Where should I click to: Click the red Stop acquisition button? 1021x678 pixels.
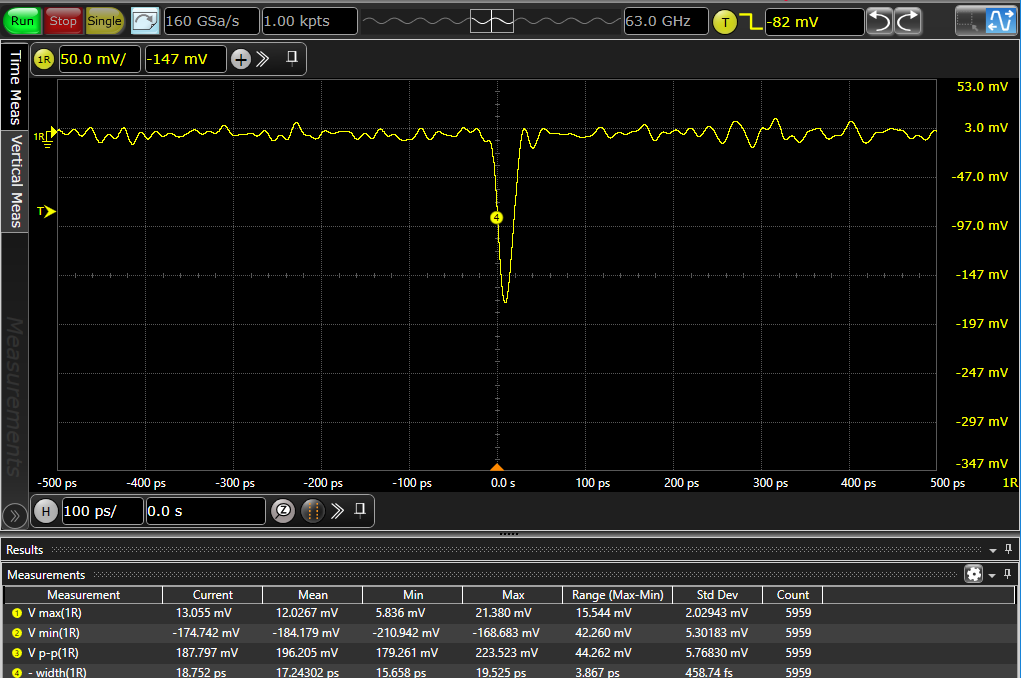tap(63, 20)
